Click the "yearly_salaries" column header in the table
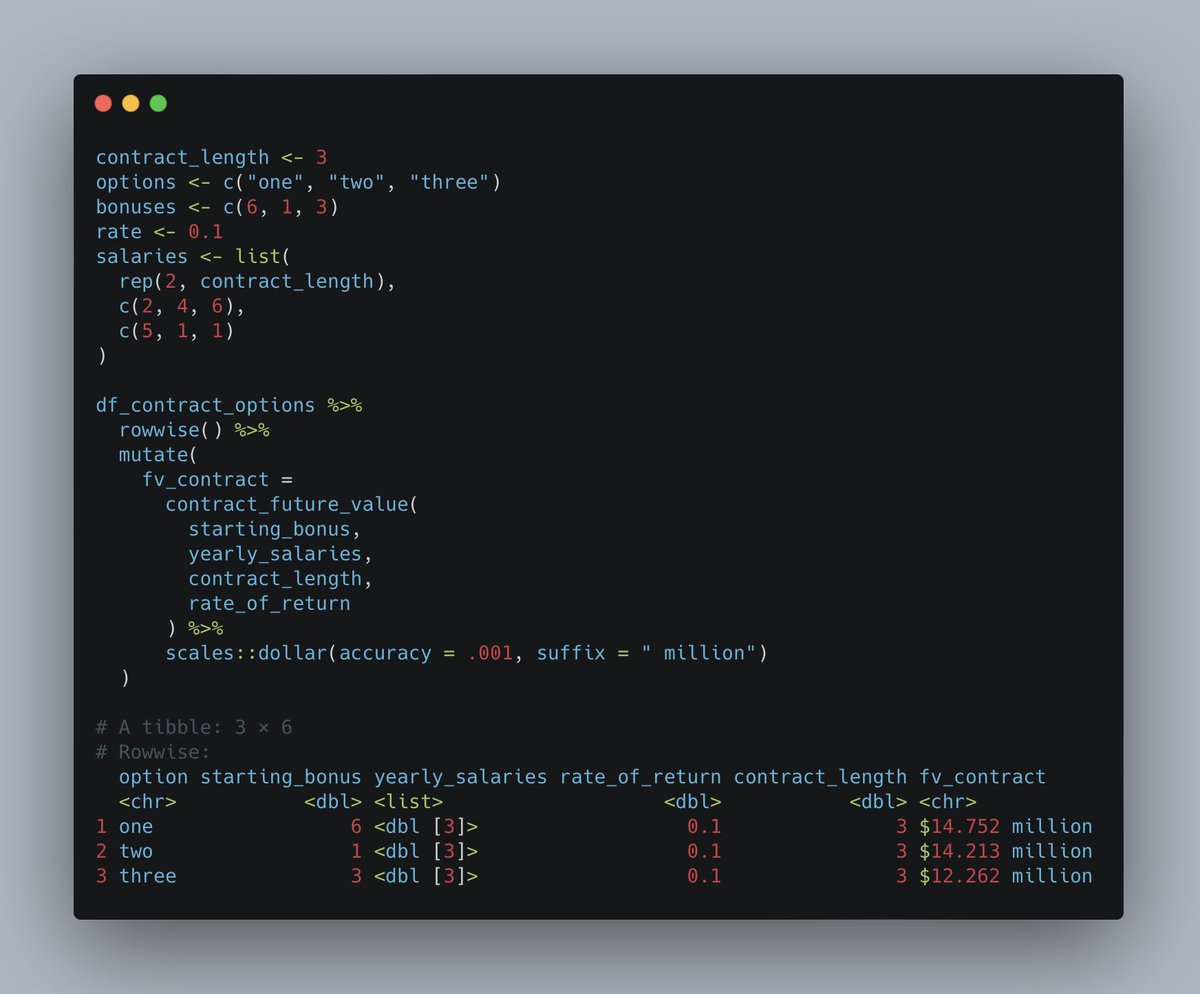This screenshot has height=994, width=1200. [461, 777]
